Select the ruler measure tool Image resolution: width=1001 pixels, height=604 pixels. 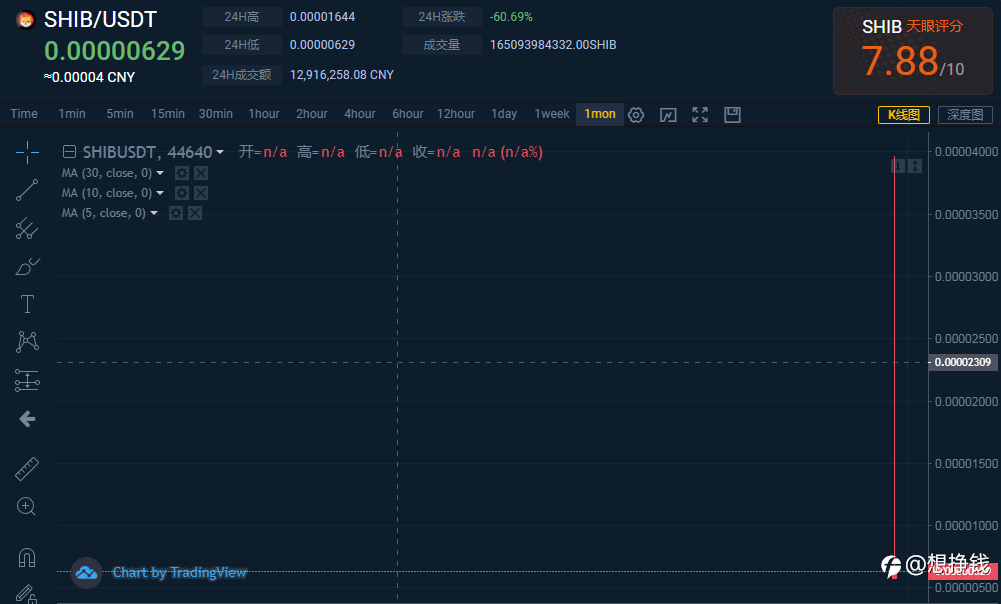click(27, 469)
